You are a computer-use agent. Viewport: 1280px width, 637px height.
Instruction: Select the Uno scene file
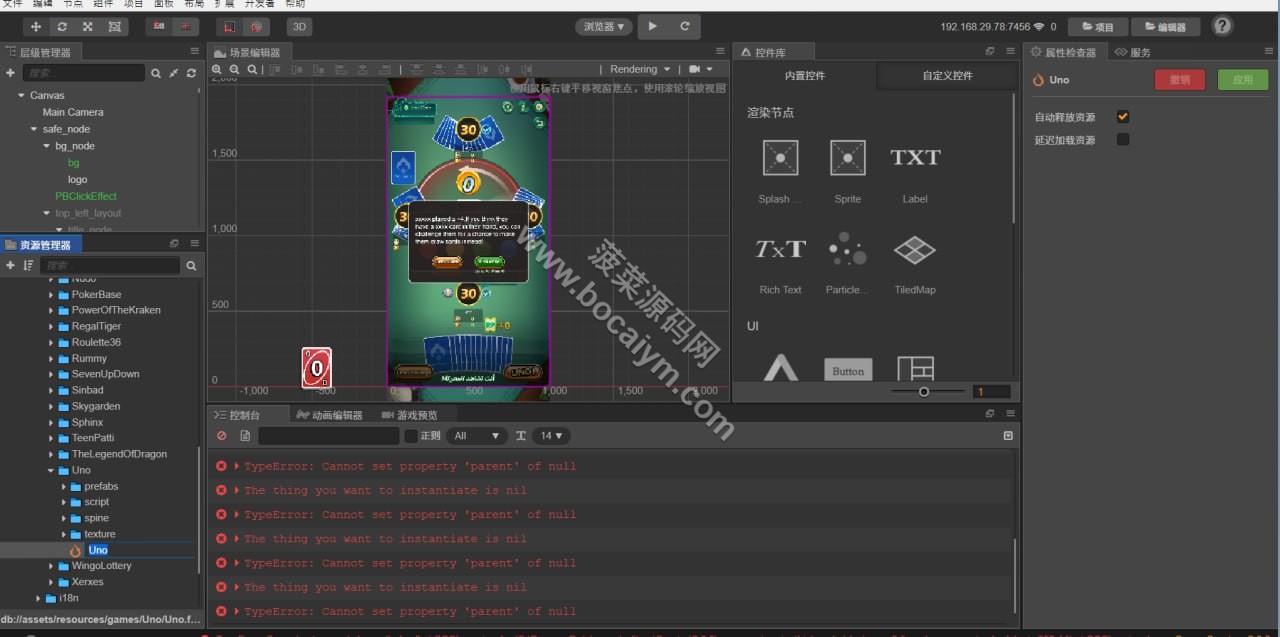[98, 550]
